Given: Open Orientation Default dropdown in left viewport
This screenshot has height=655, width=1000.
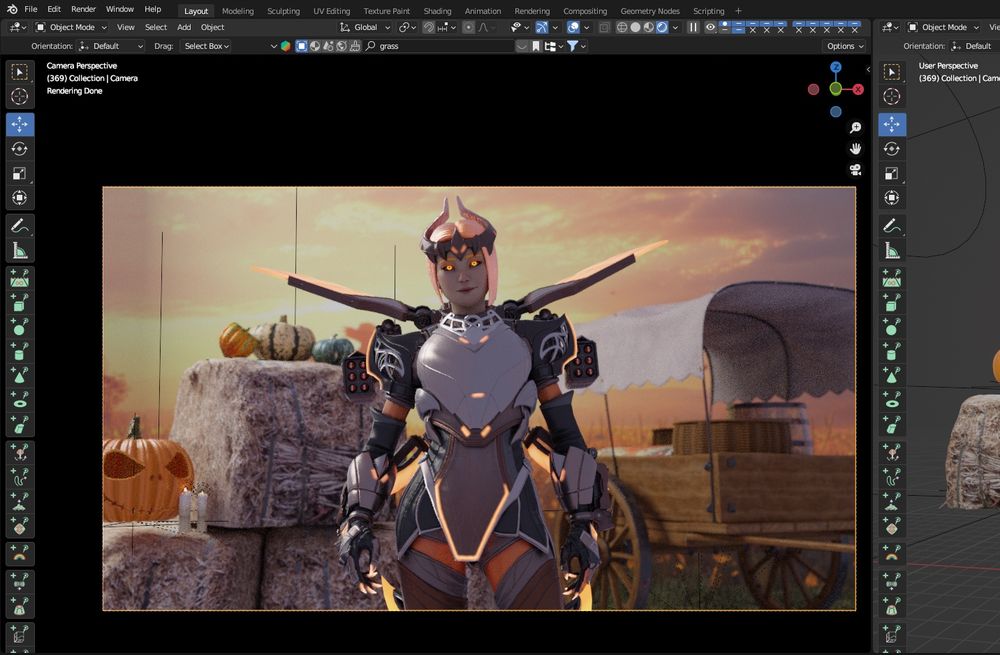Looking at the screenshot, I should pos(111,46).
